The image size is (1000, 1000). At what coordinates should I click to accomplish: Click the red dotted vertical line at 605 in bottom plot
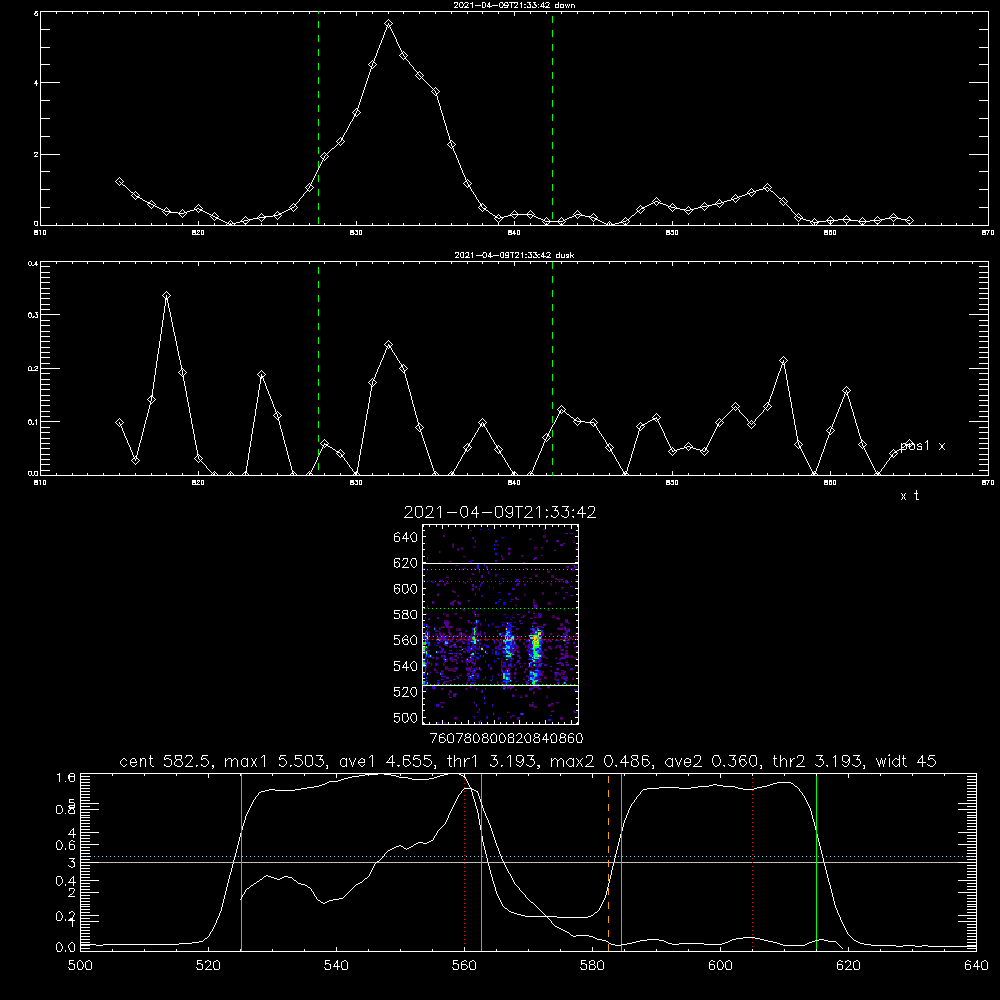pyautogui.click(x=753, y=862)
